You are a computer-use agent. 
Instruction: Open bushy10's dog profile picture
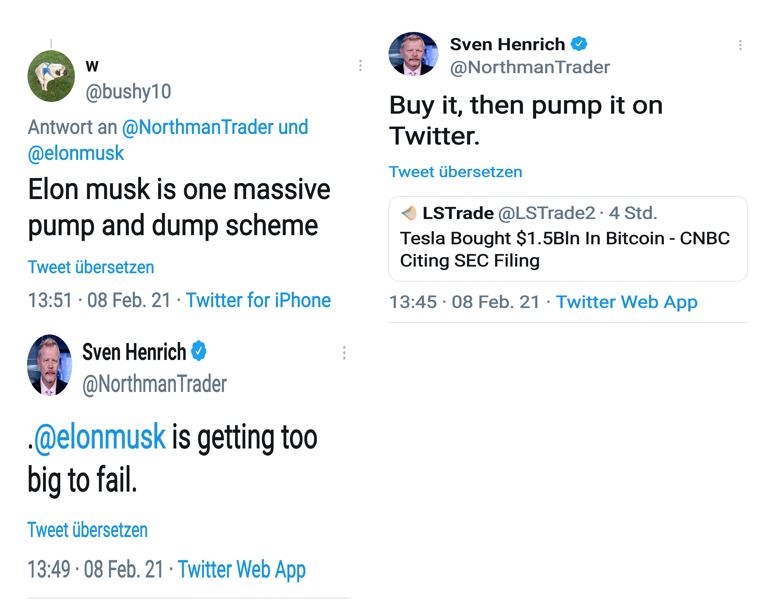click(51, 76)
